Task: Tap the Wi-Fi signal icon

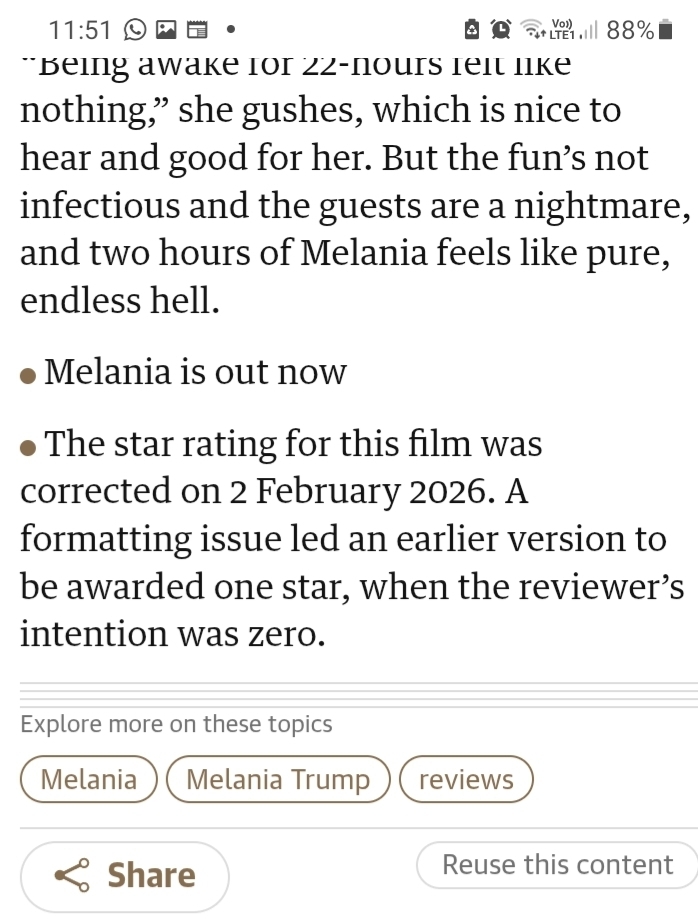Action: (531, 30)
